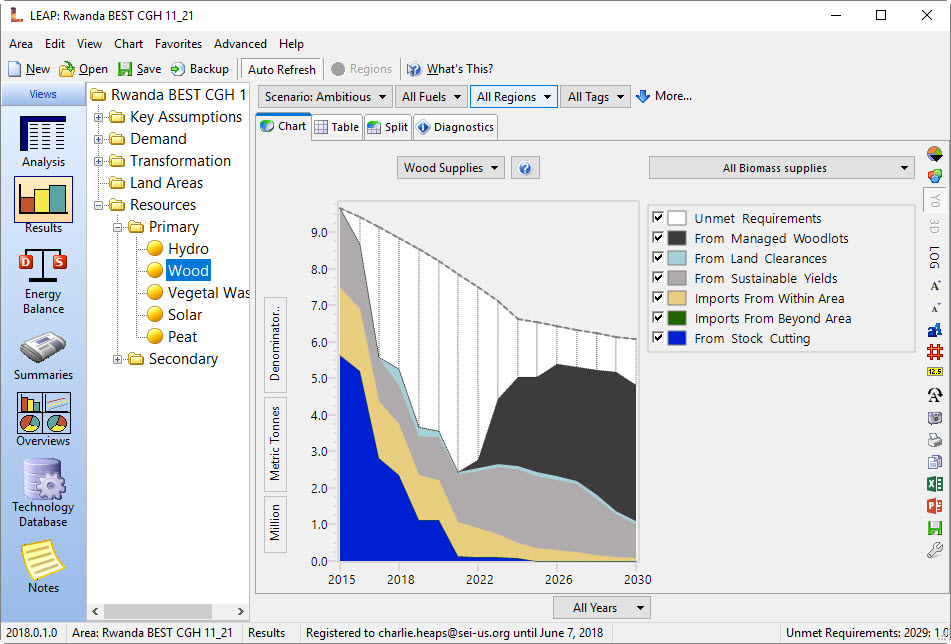This screenshot has width=951, height=644.
Task: Open the Area menu
Action: [x=21, y=44]
